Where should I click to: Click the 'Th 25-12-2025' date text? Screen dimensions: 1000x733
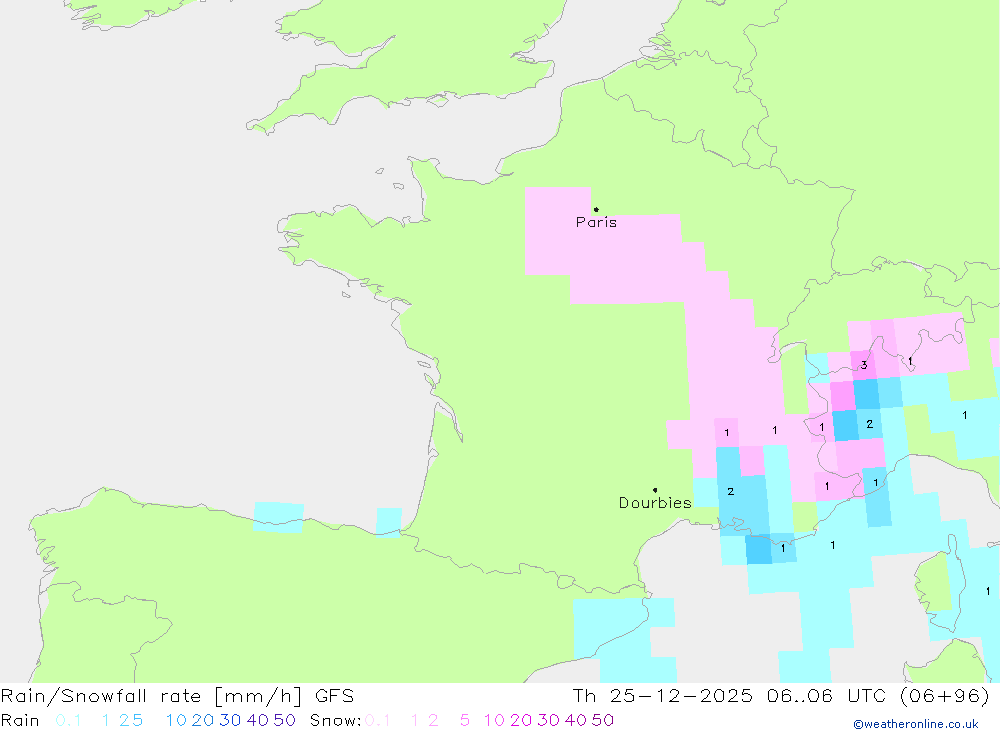point(662,695)
